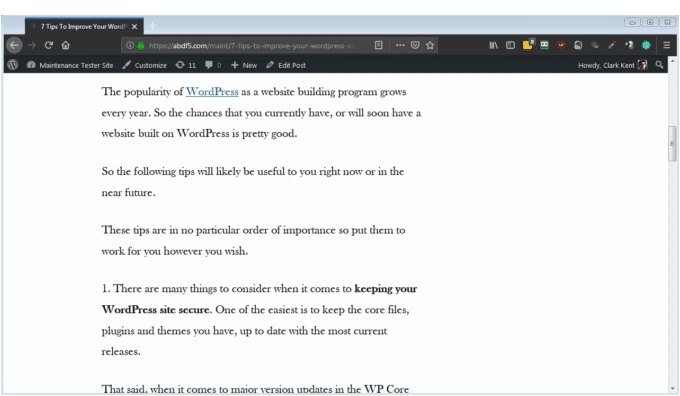The width and height of the screenshot is (680, 396).
Task: Open the Maintenance Tester Site menu
Action: (70, 65)
